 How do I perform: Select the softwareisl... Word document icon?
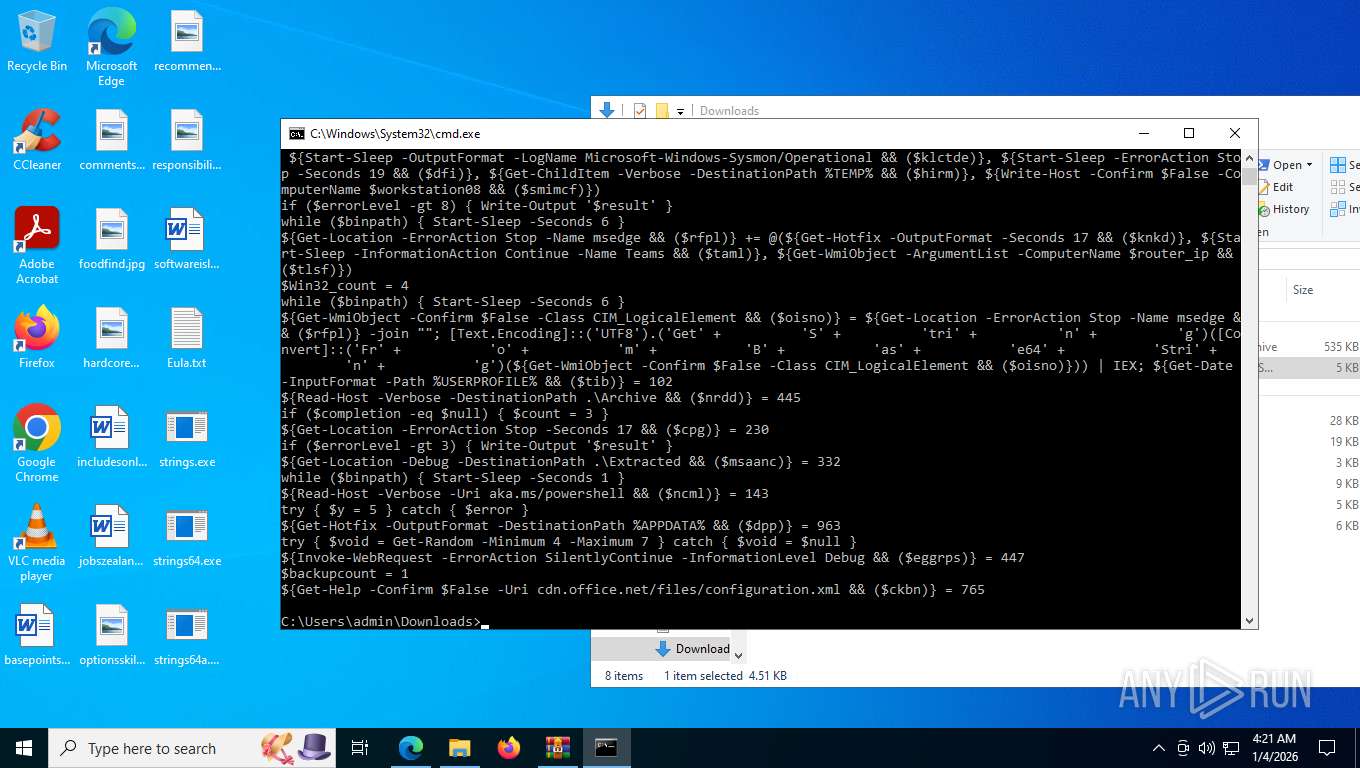click(x=187, y=240)
